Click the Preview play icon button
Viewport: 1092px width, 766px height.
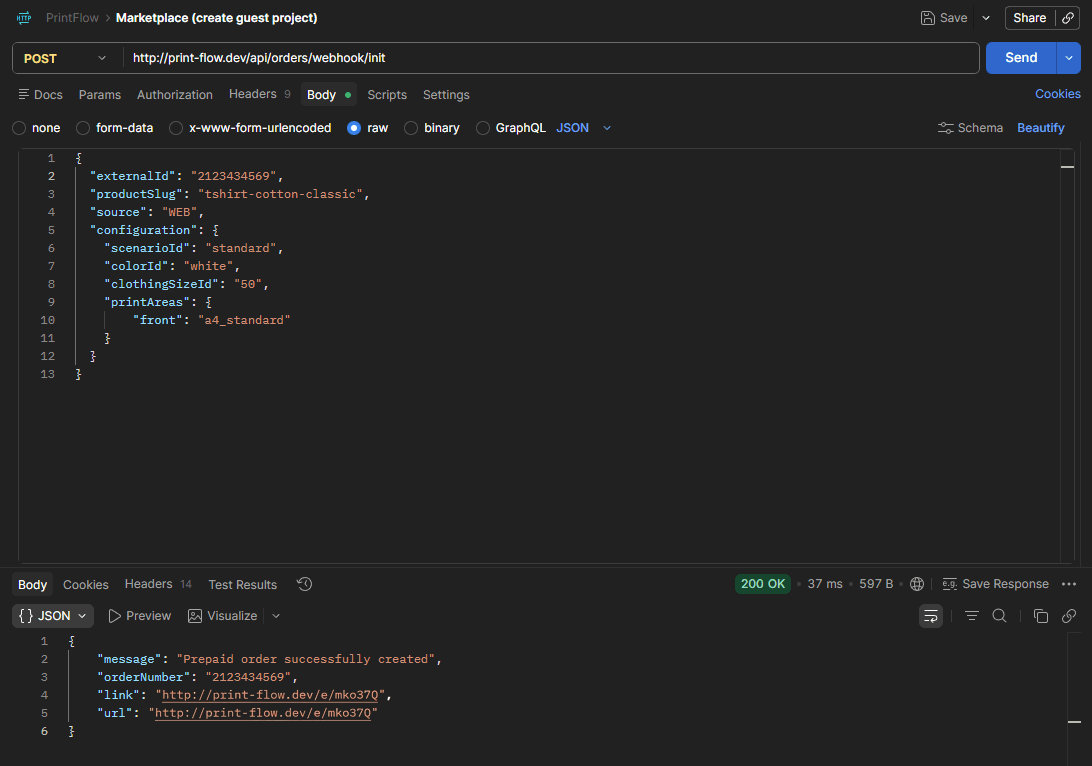[139, 616]
